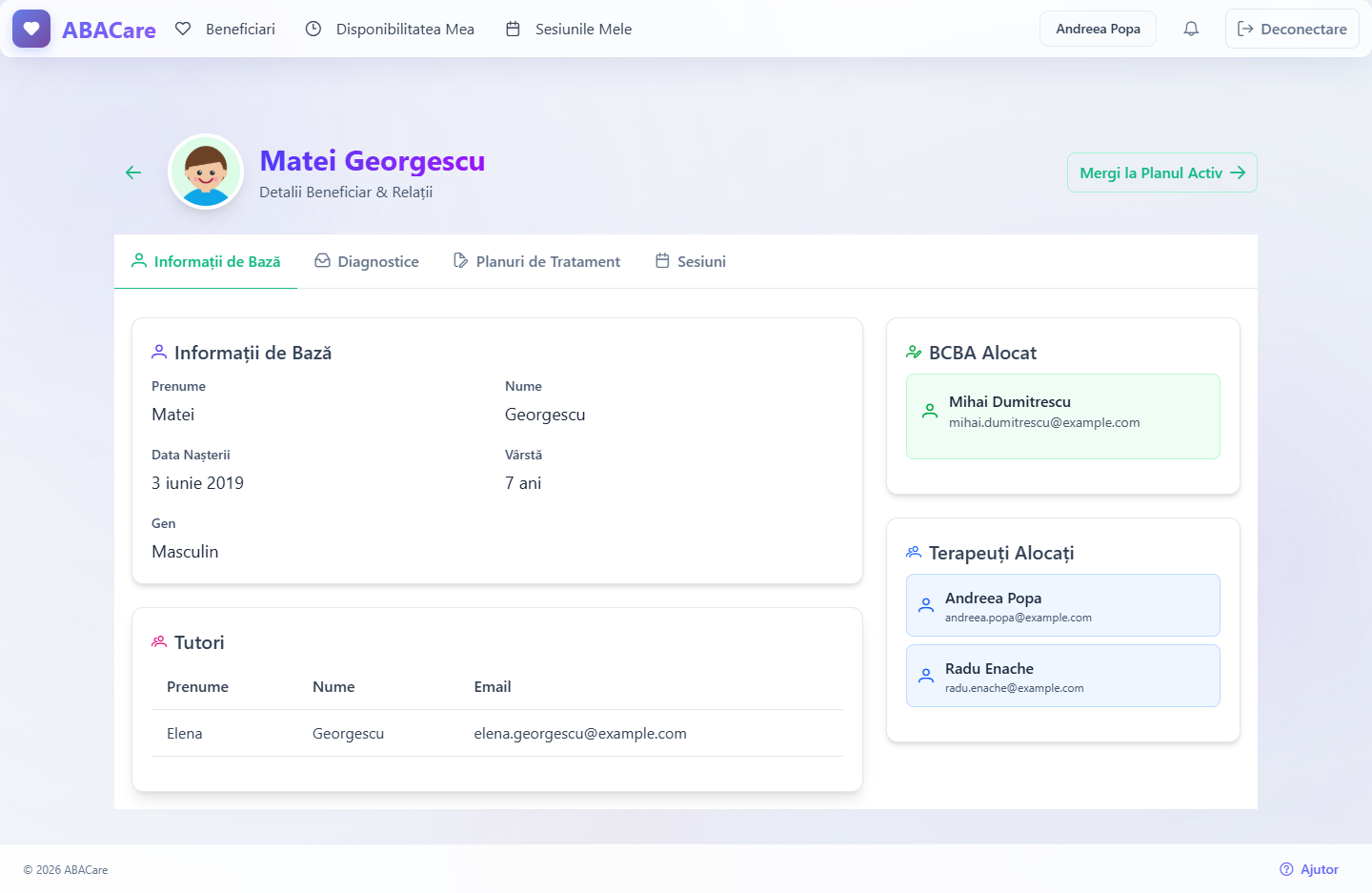
Task: Click the Andreea Popa user button
Action: (1098, 29)
